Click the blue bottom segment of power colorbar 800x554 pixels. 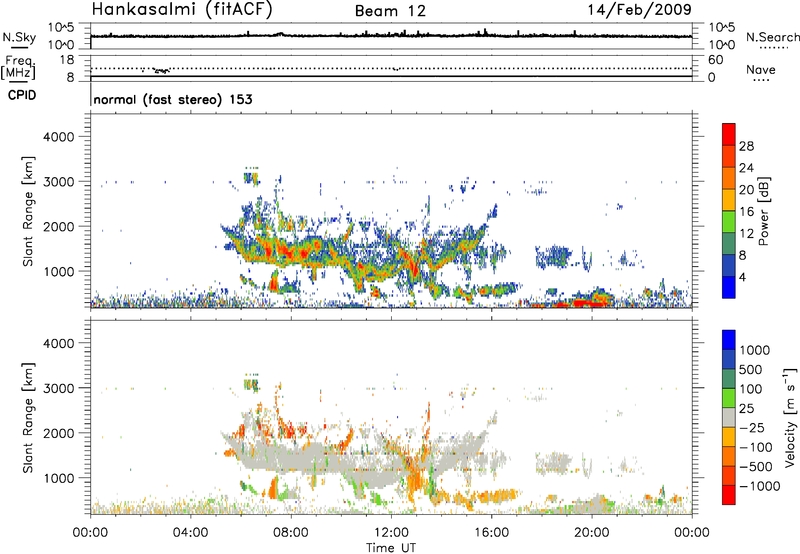point(729,287)
